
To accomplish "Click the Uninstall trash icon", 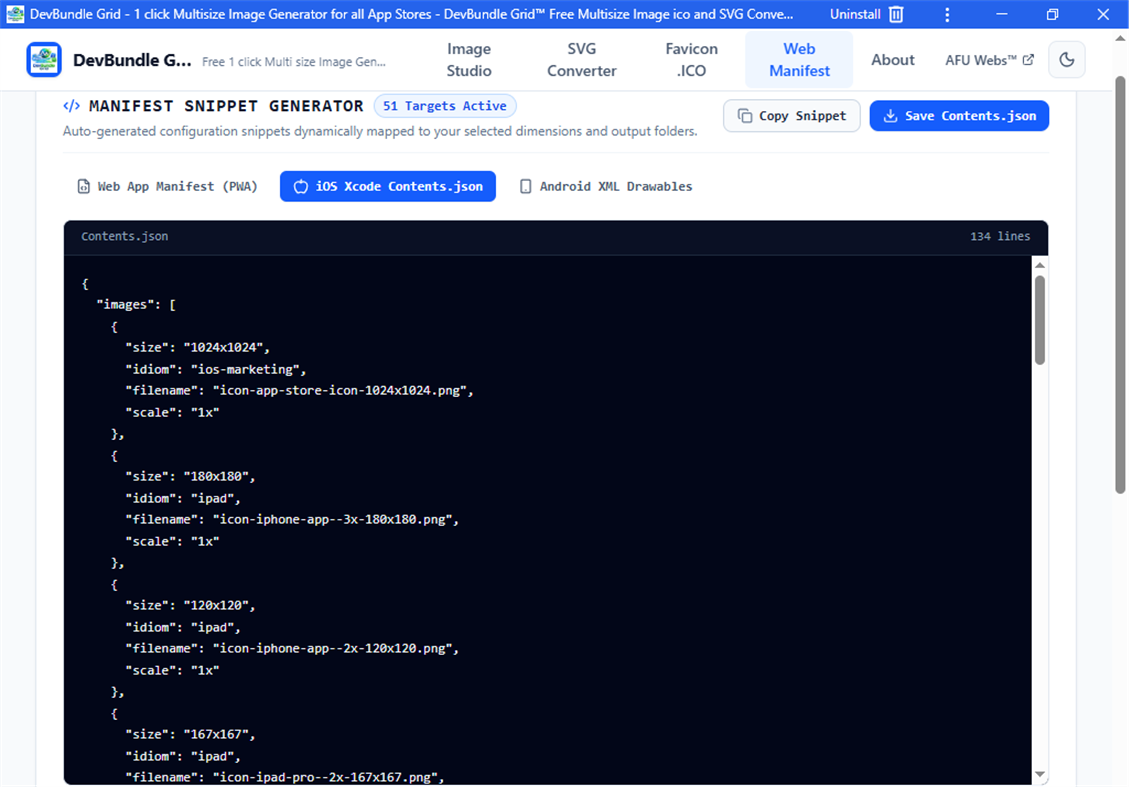I will pyautogui.click(x=896, y=14).
